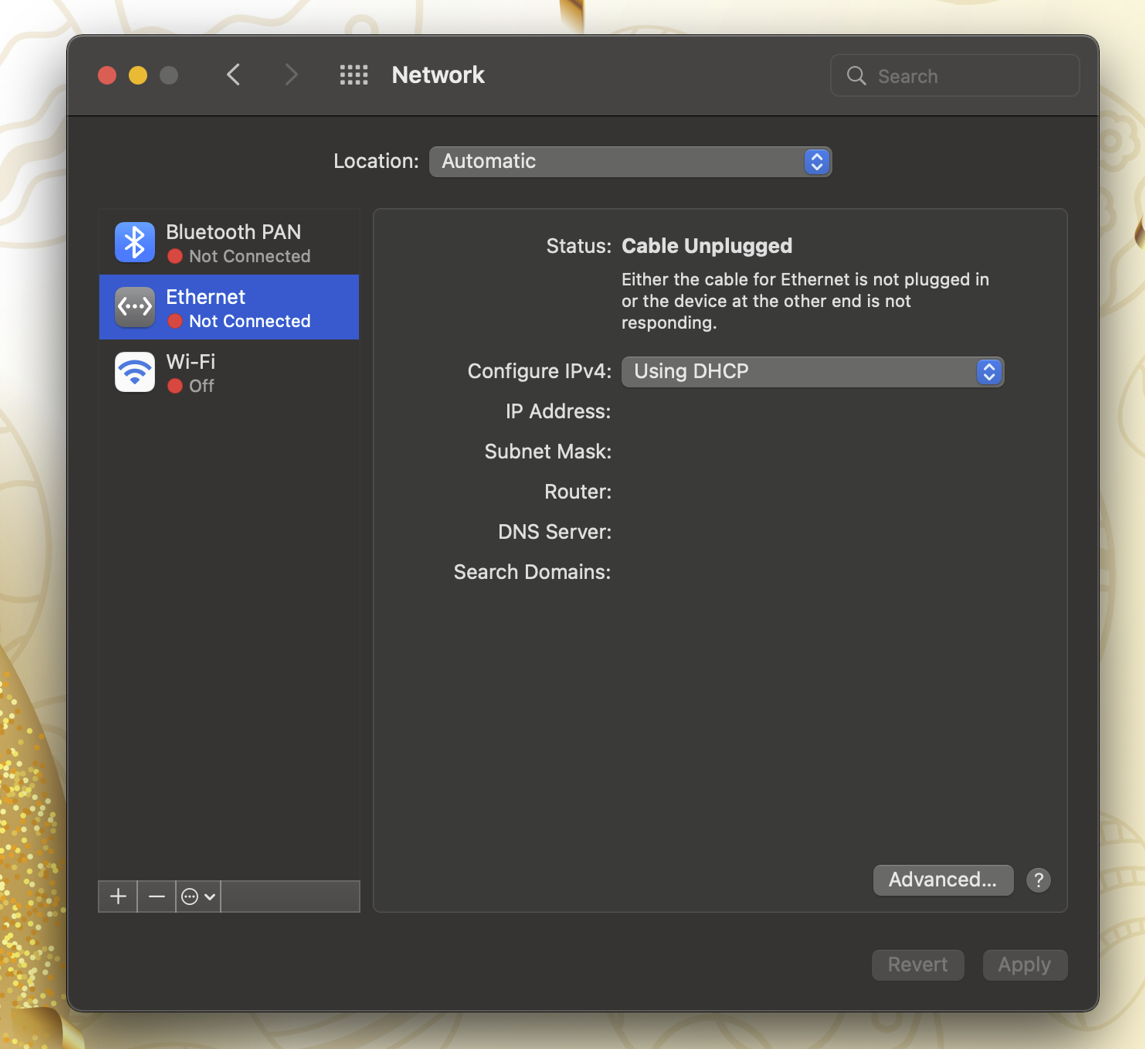This screenshot has width=1145, height=1049.
Task: Go back with the left chevron
Action: [x=233, y=75]
